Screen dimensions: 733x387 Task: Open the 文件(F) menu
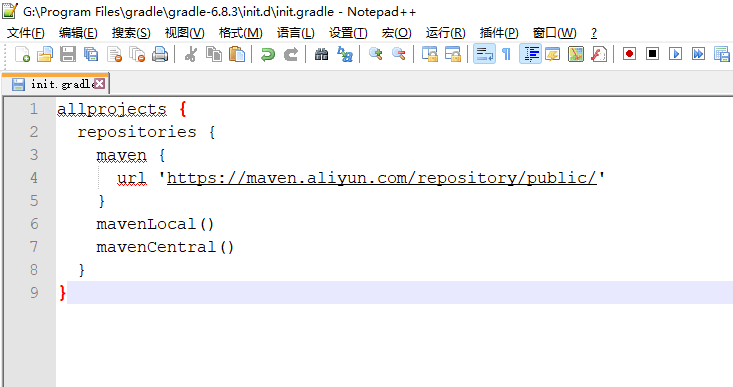26,33
